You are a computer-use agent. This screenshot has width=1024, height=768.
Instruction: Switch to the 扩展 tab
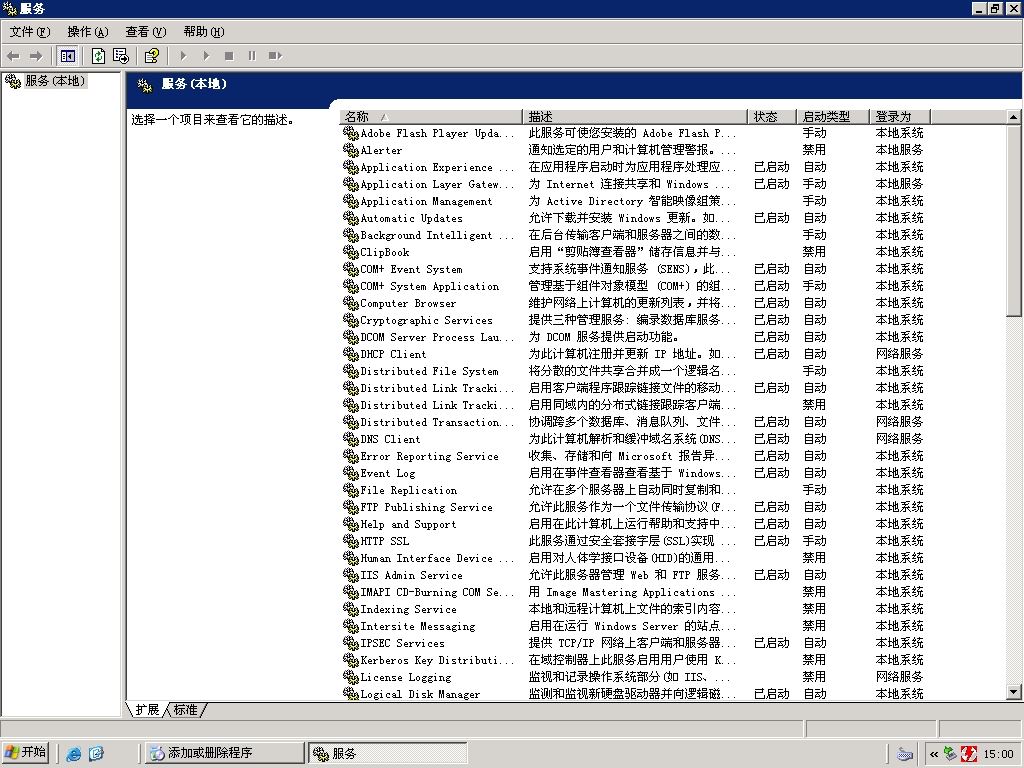(x=147, y=709)
